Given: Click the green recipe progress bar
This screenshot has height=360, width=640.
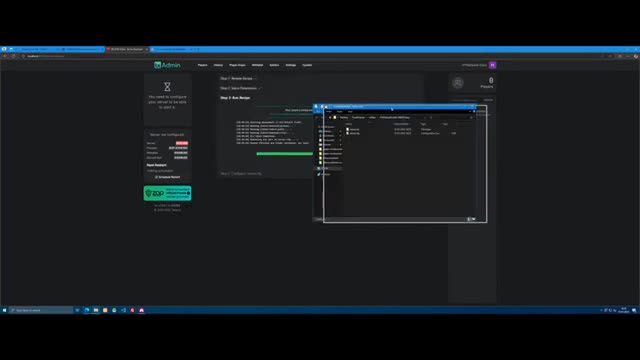Looking at the screenshot, I should coord(284,154).
